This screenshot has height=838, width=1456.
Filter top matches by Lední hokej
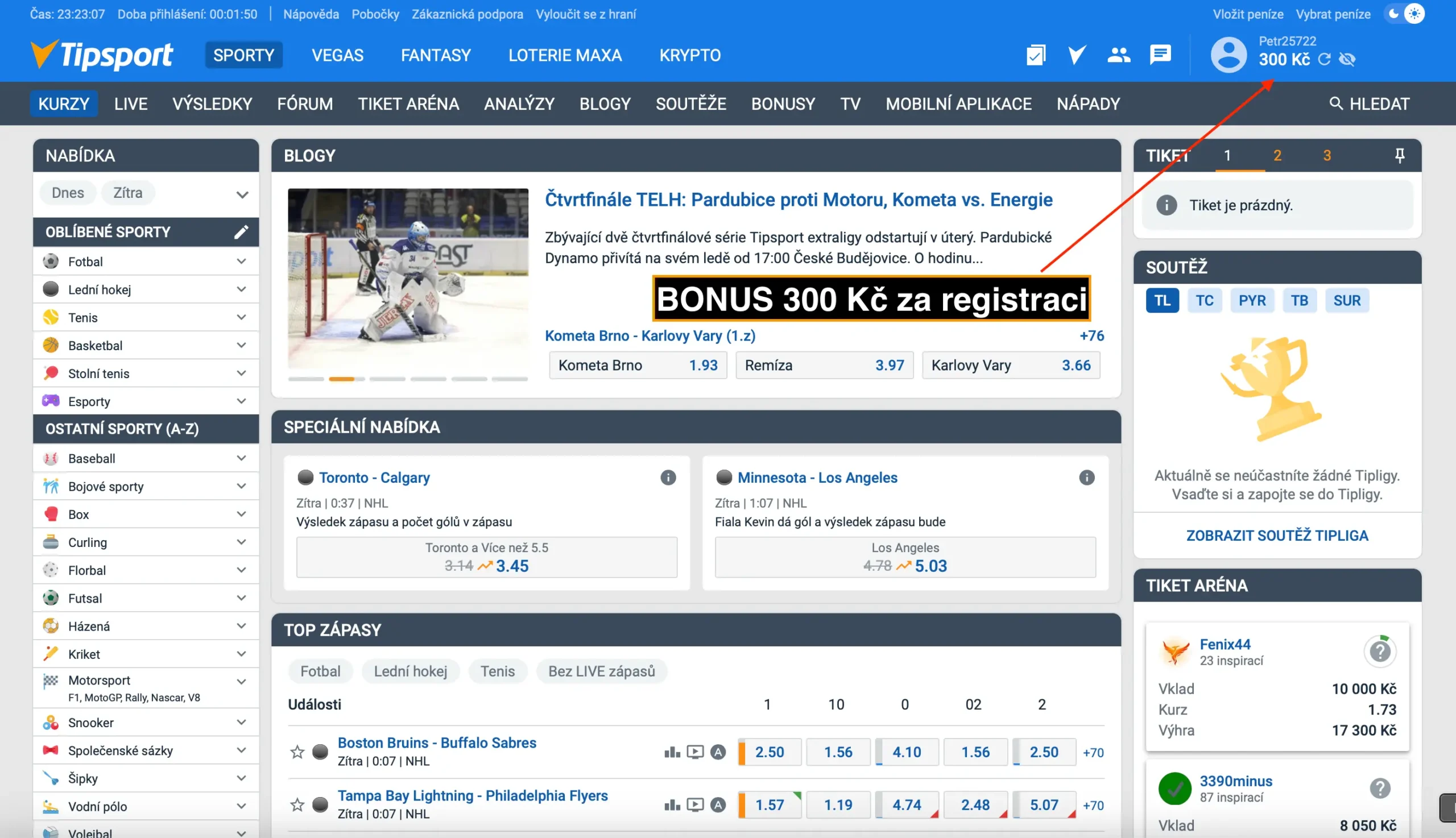pos(411,671)
